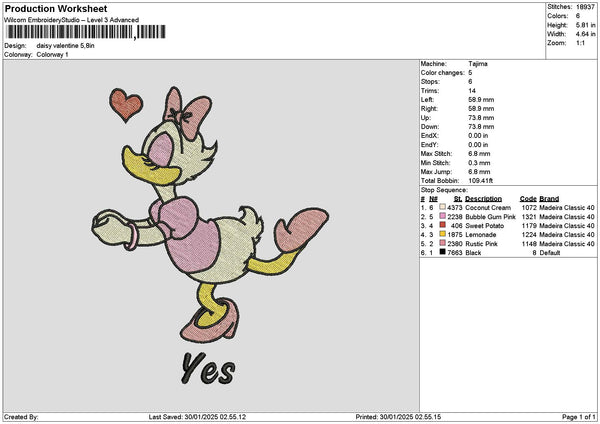The image size is (600, 424).
Task: Click the thread code '1321'
Action: click(x=529, y=217)
